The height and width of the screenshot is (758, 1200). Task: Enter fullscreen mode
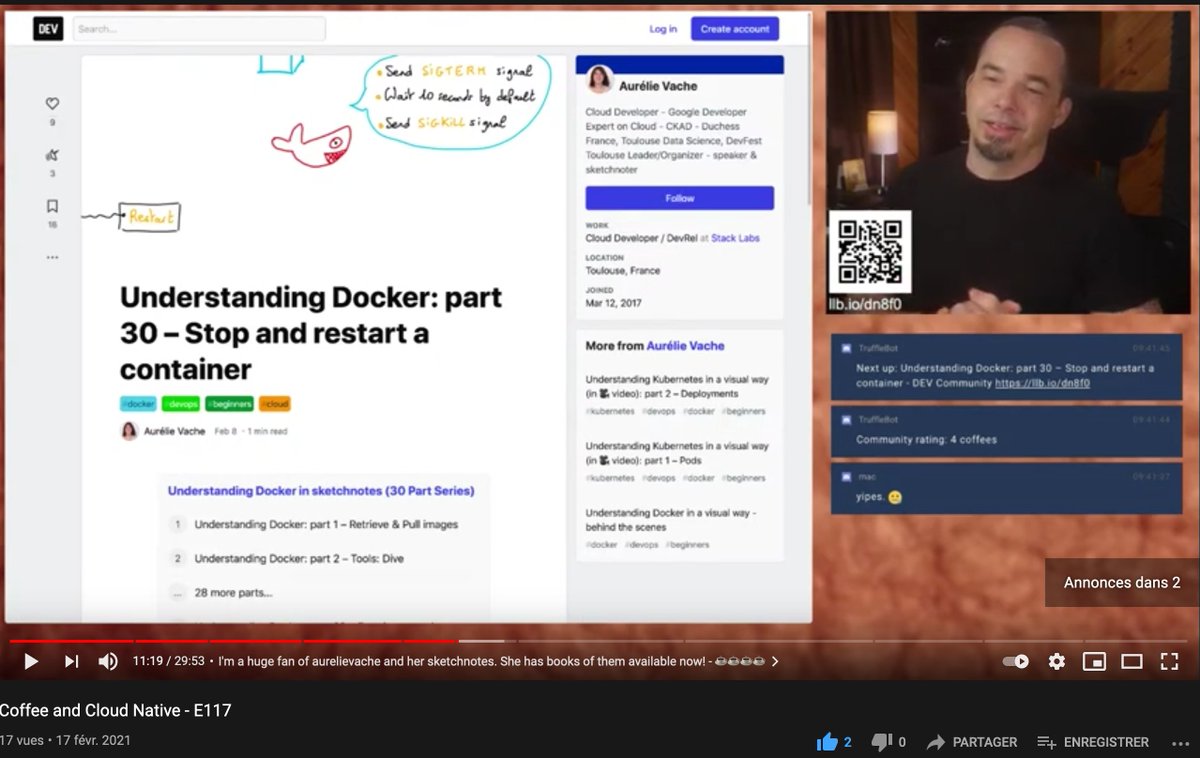click(x=1169, y=661)
